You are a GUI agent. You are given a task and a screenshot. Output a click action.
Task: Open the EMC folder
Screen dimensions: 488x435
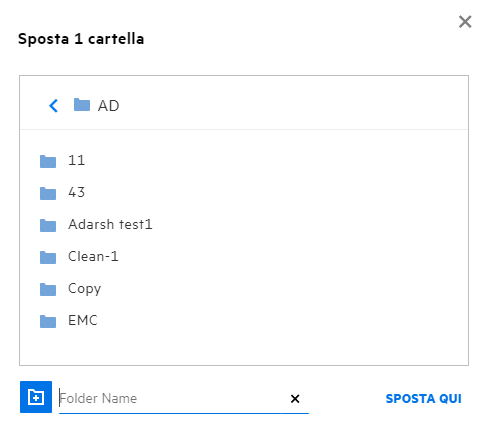click(x=83, y=320)
